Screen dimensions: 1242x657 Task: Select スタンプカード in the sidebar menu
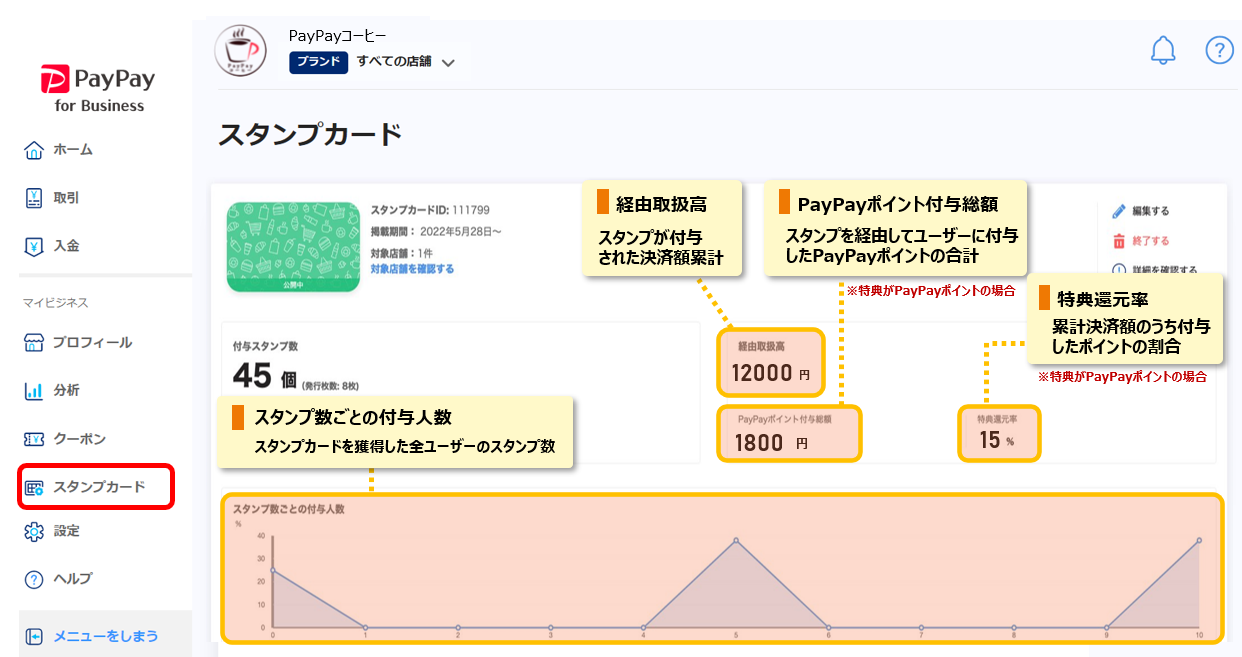tap(98, 487)
